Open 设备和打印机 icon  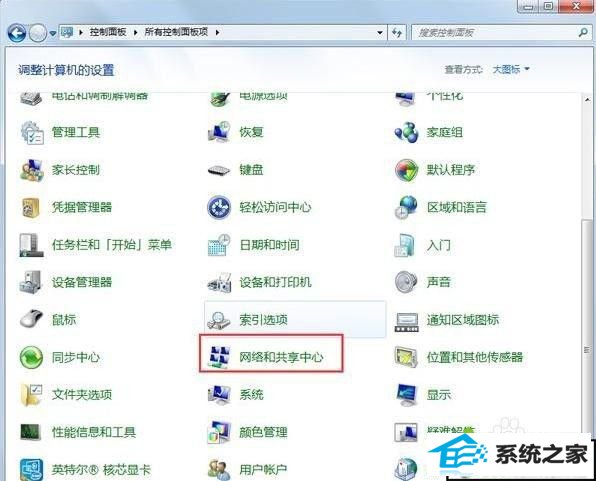coord(219,282)
